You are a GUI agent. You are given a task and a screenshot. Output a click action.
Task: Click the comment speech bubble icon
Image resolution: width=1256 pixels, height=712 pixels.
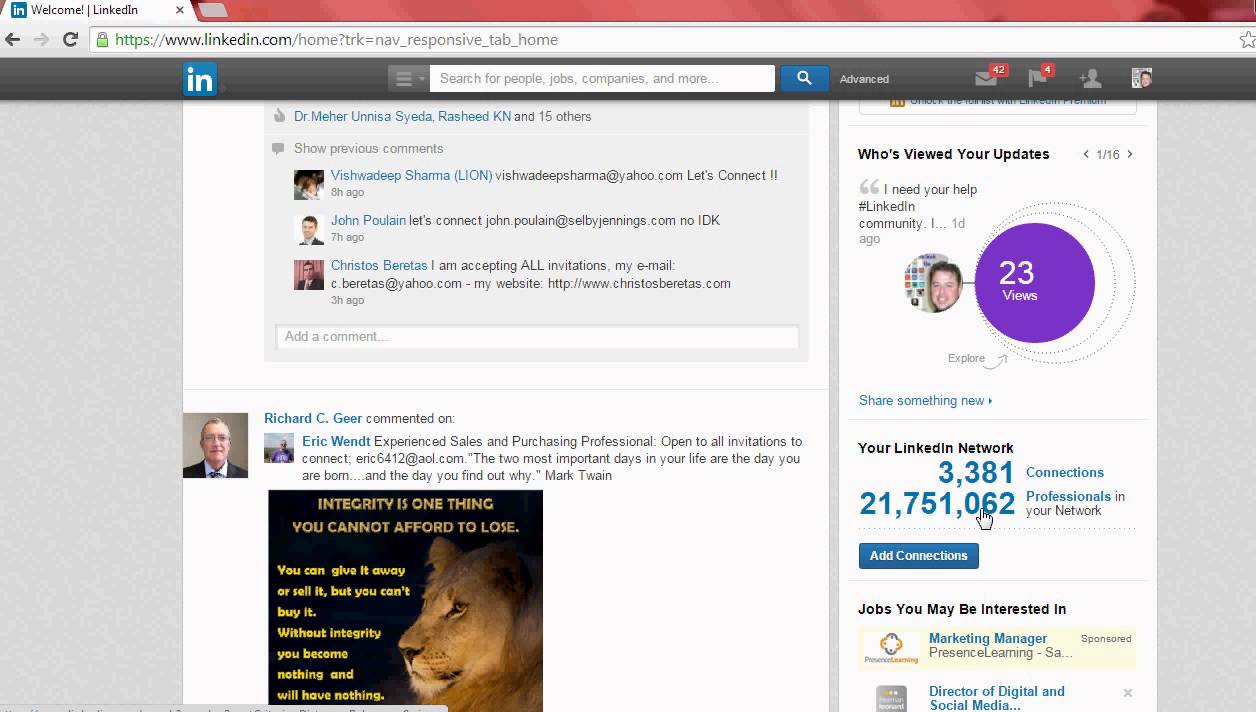278,148
